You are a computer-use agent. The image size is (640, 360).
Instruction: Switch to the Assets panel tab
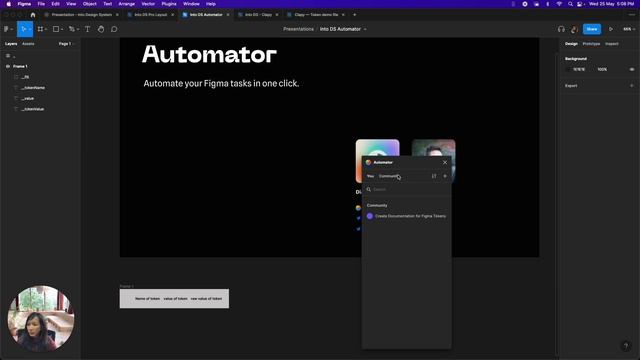(28, 44)
